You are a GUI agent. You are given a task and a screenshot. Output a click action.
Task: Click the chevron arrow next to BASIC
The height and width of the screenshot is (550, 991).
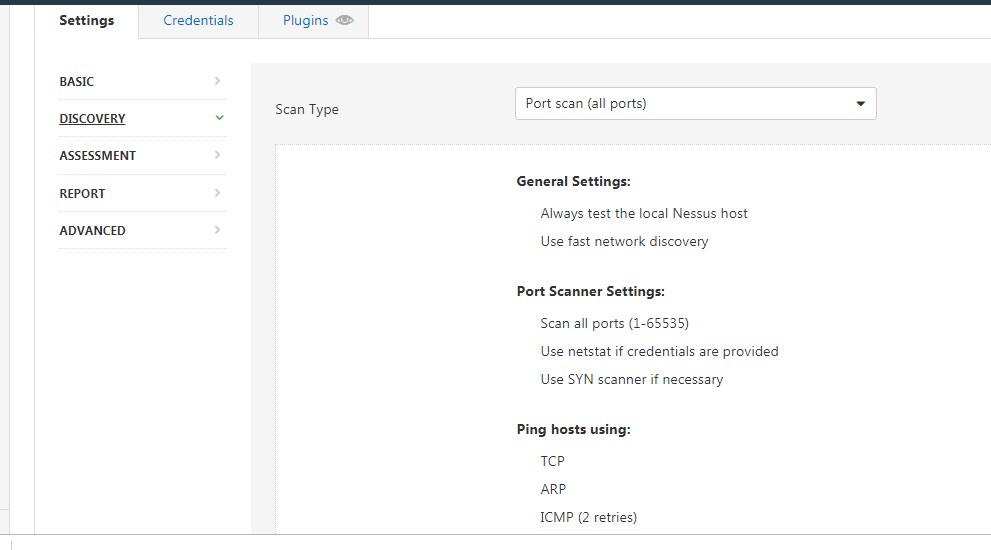coord(218,81)
